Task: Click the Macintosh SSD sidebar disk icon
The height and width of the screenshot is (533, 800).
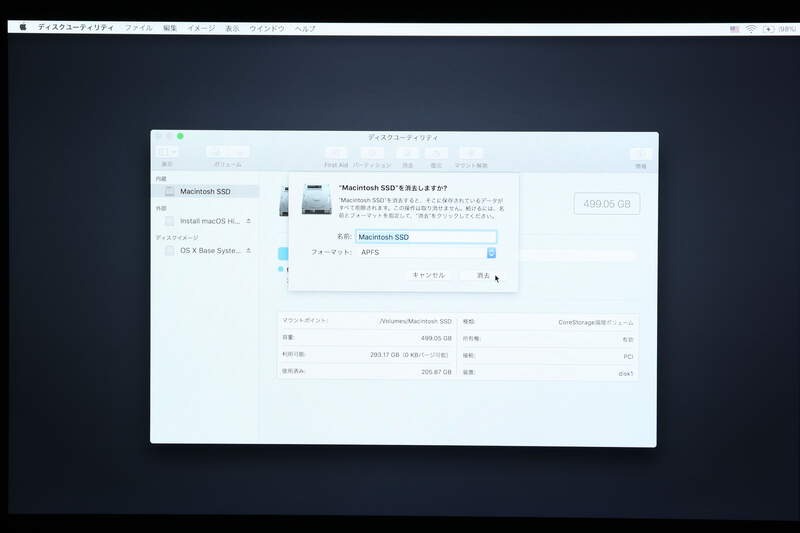Action: [169, 191]
